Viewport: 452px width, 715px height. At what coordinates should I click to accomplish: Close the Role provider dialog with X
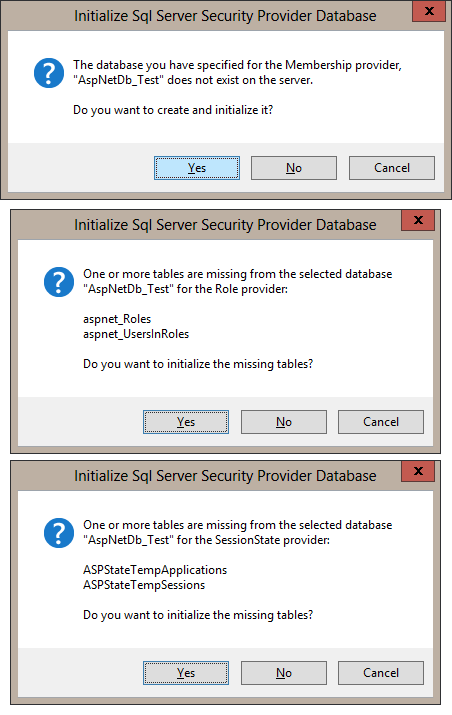coord(418,220)
